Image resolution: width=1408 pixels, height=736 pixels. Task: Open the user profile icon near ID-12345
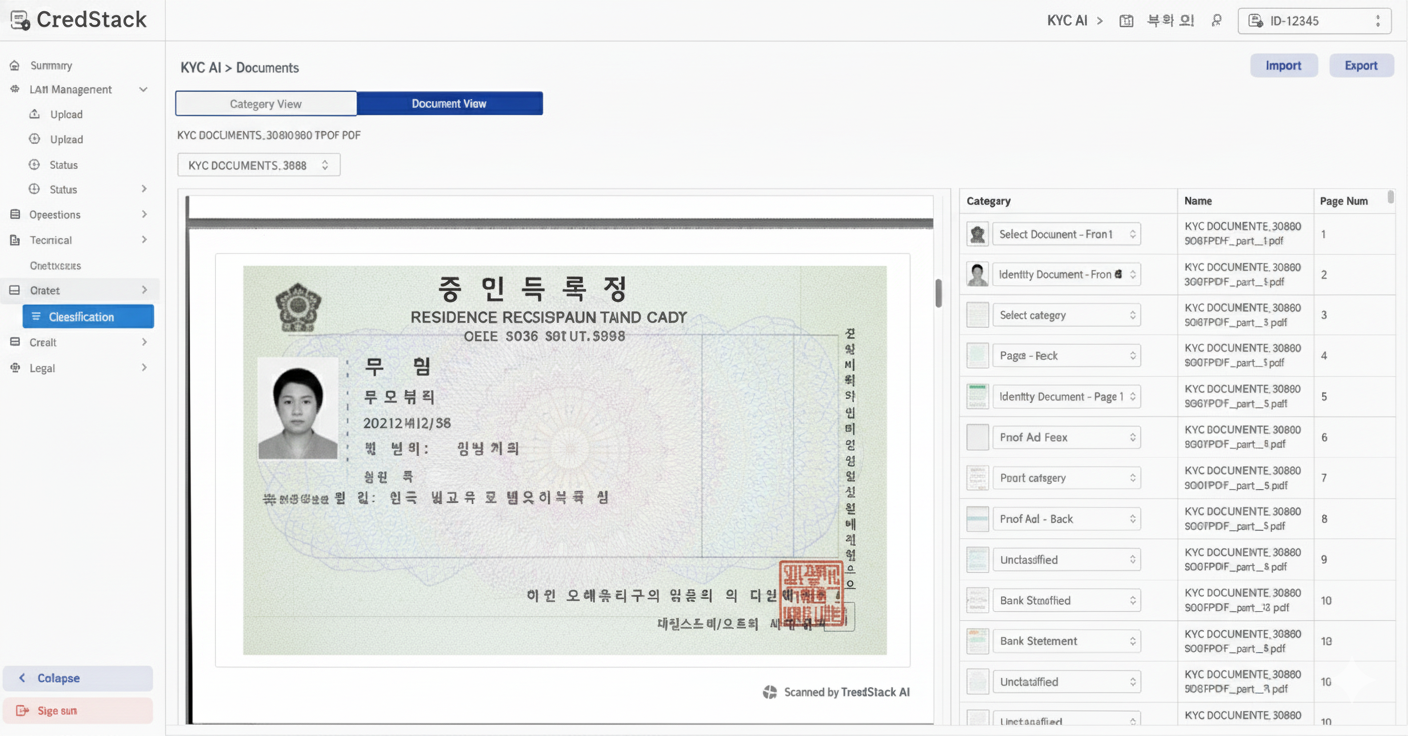tap(1216, 19)
